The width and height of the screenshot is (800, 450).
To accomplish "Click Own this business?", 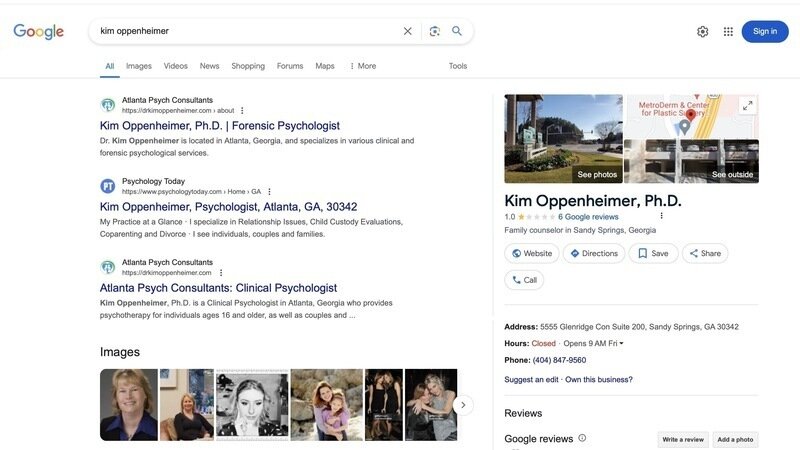I will click(x=599, y=380).
